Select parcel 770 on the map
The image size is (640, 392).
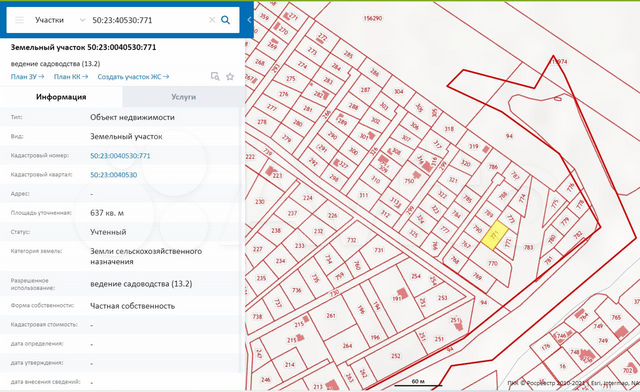coord(493,263)
